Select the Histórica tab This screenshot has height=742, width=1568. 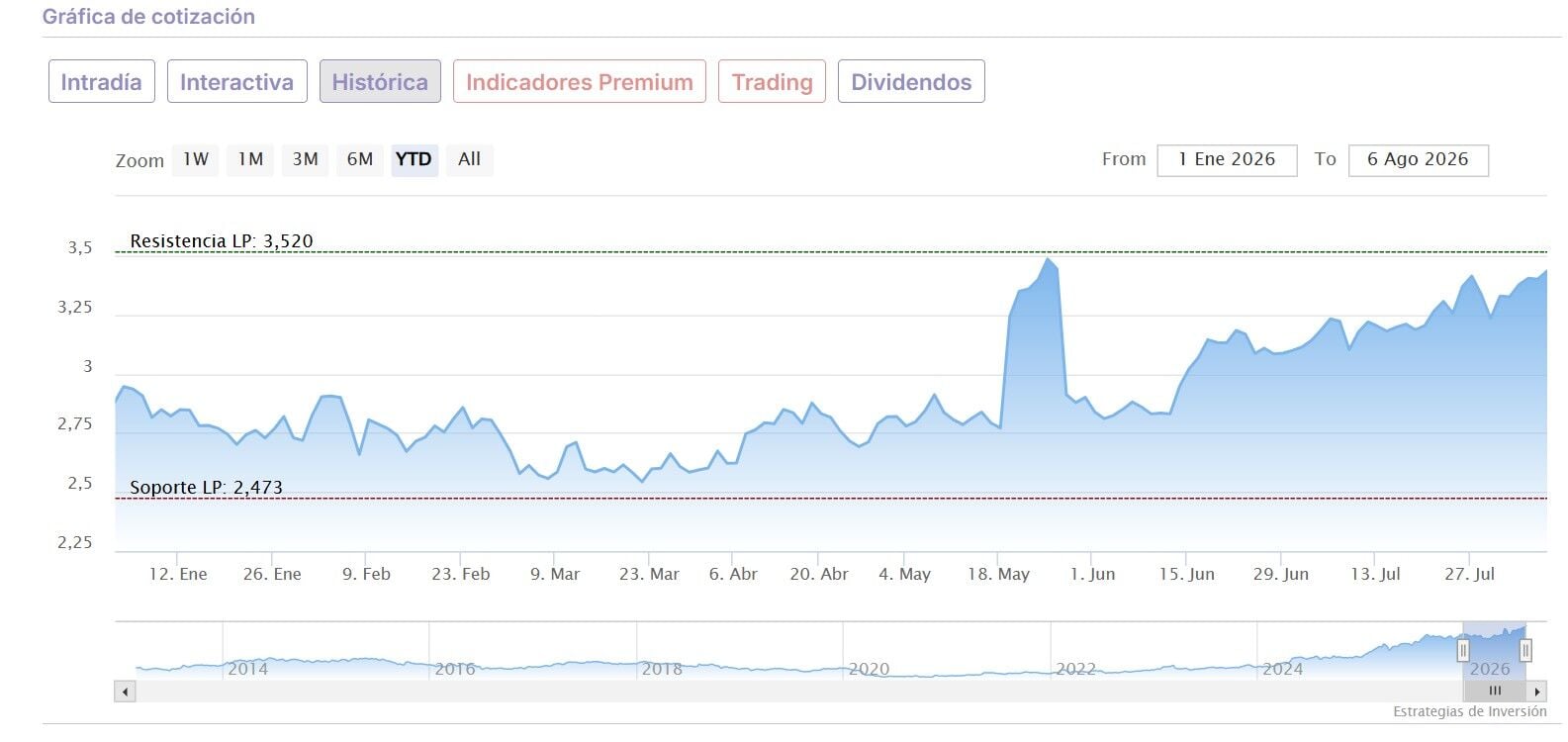[380, 81]
